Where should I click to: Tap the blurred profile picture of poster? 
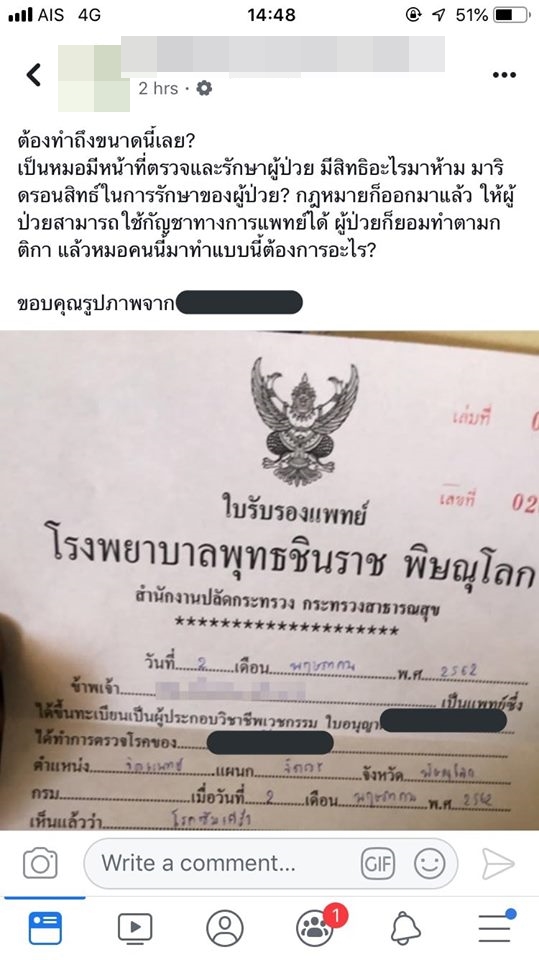tap(94, 78)
